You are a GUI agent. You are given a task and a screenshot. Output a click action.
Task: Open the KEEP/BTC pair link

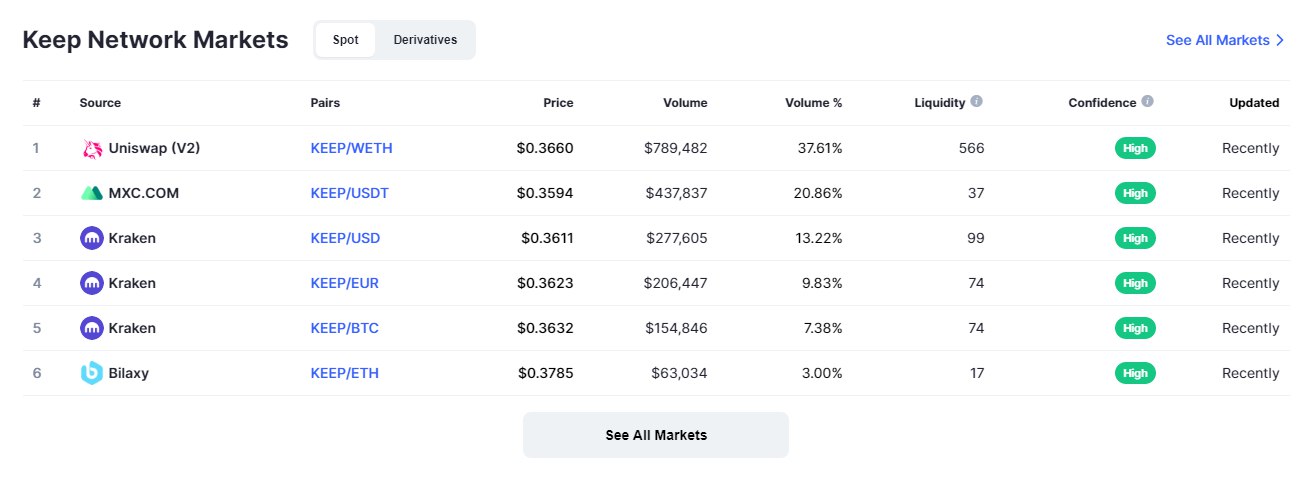point(344,328)
